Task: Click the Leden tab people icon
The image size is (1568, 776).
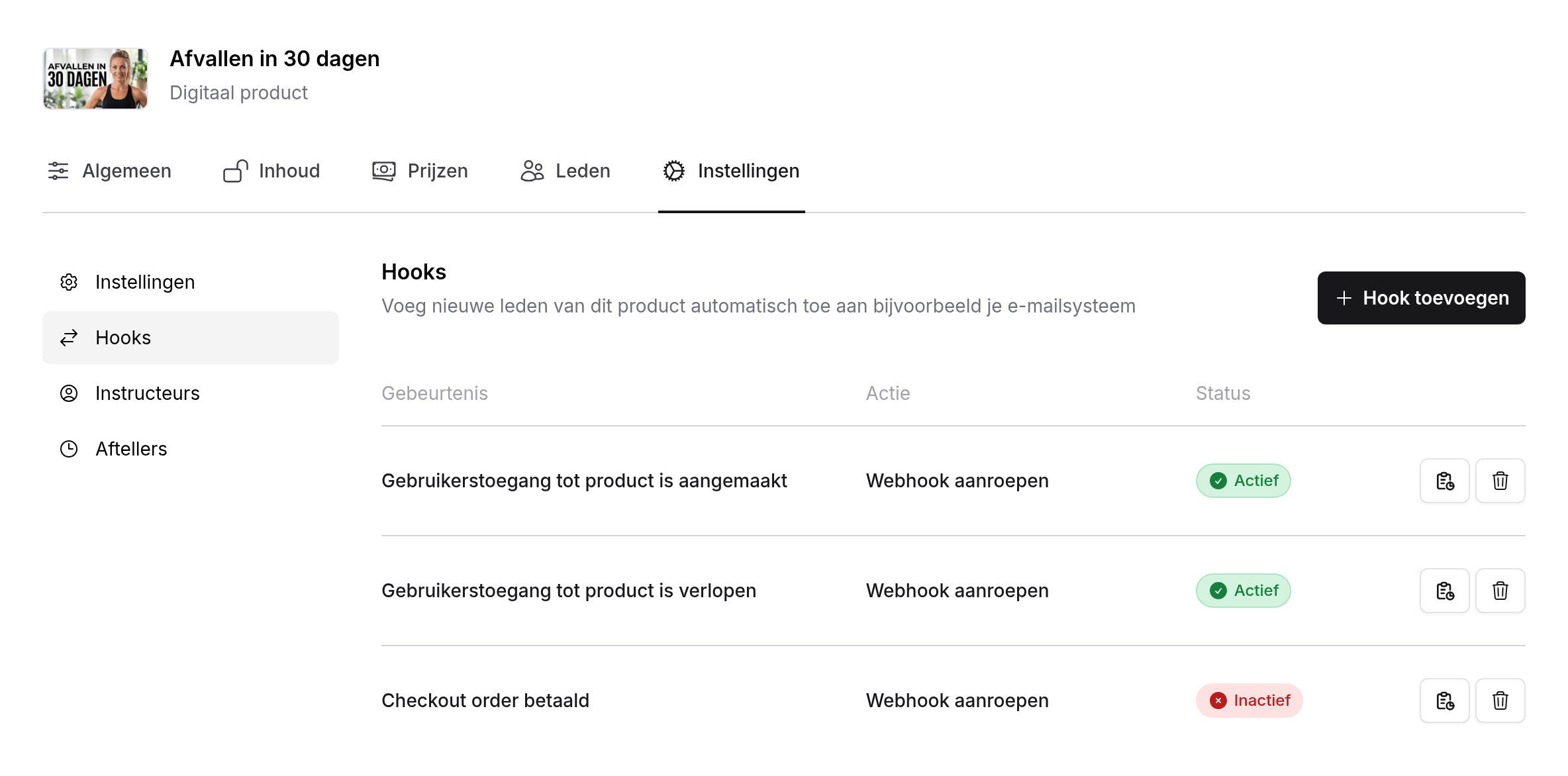Action: (532, 171)
